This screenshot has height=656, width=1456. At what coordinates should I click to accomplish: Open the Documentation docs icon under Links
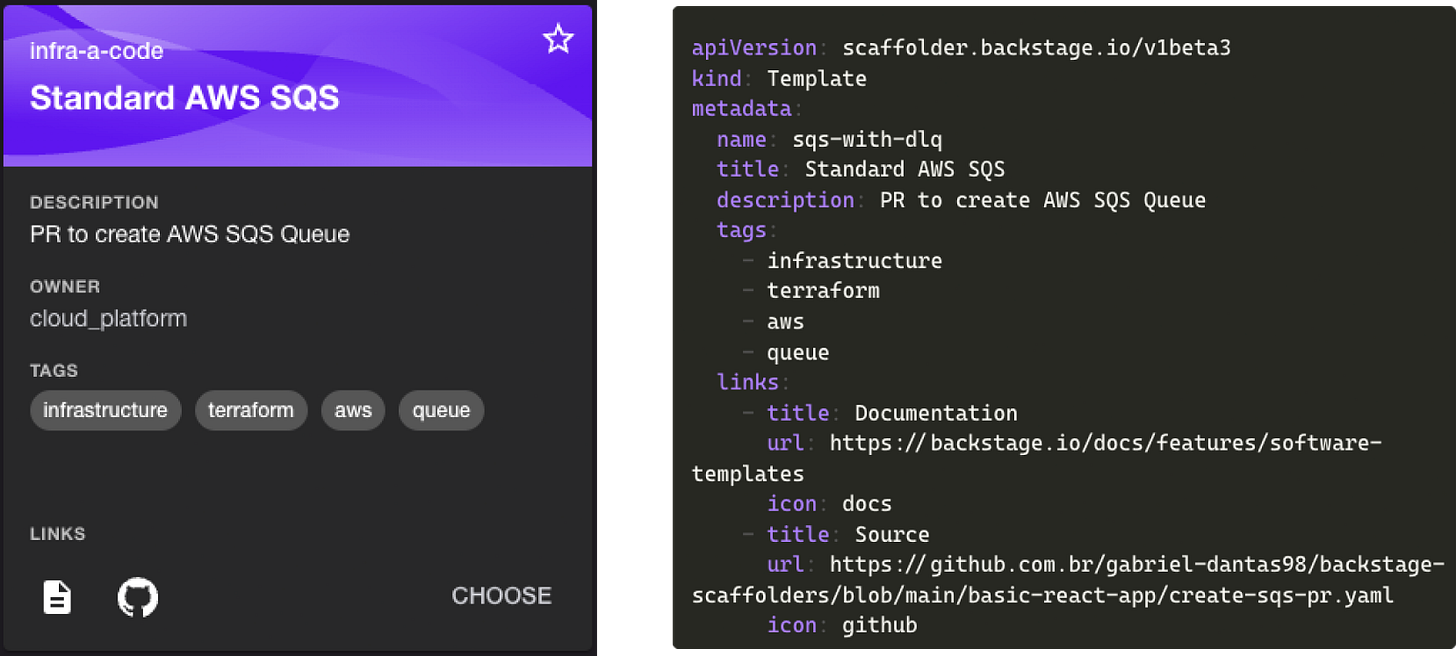click(x=56, y=597)
